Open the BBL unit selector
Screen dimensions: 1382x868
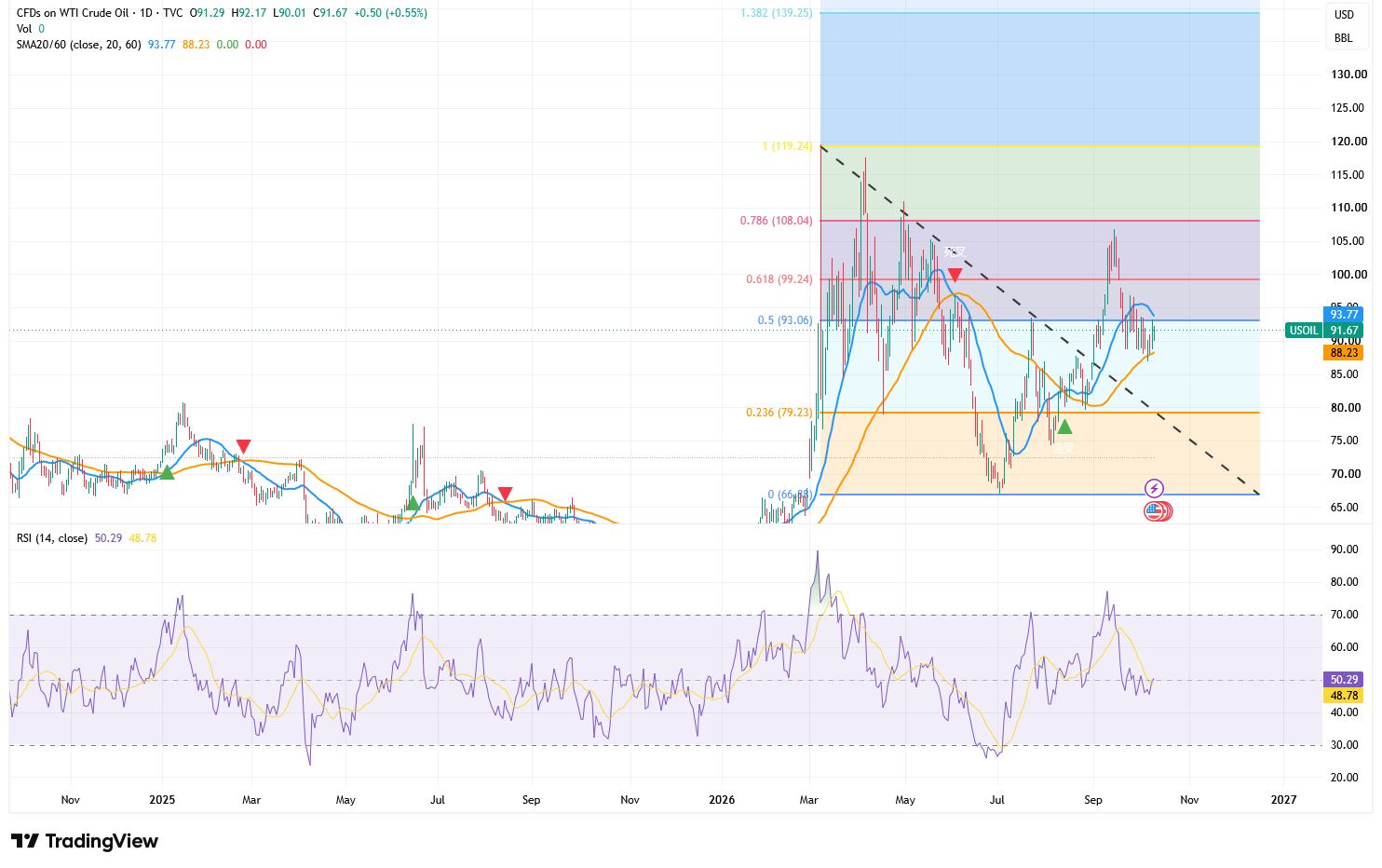tap(1344, 38)
